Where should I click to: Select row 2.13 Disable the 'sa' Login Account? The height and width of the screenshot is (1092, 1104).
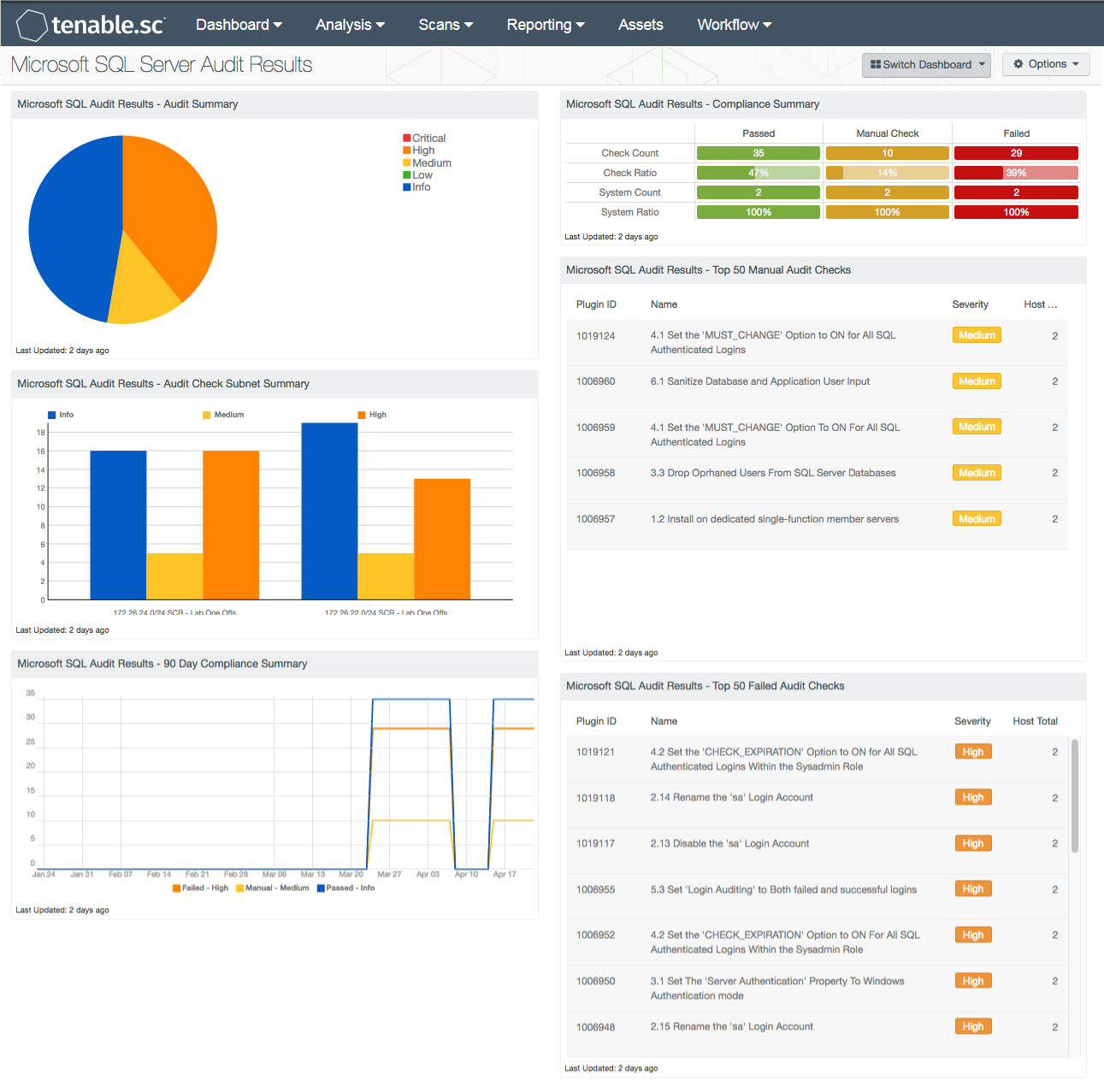pyautogui.click(x=817, y=851)
